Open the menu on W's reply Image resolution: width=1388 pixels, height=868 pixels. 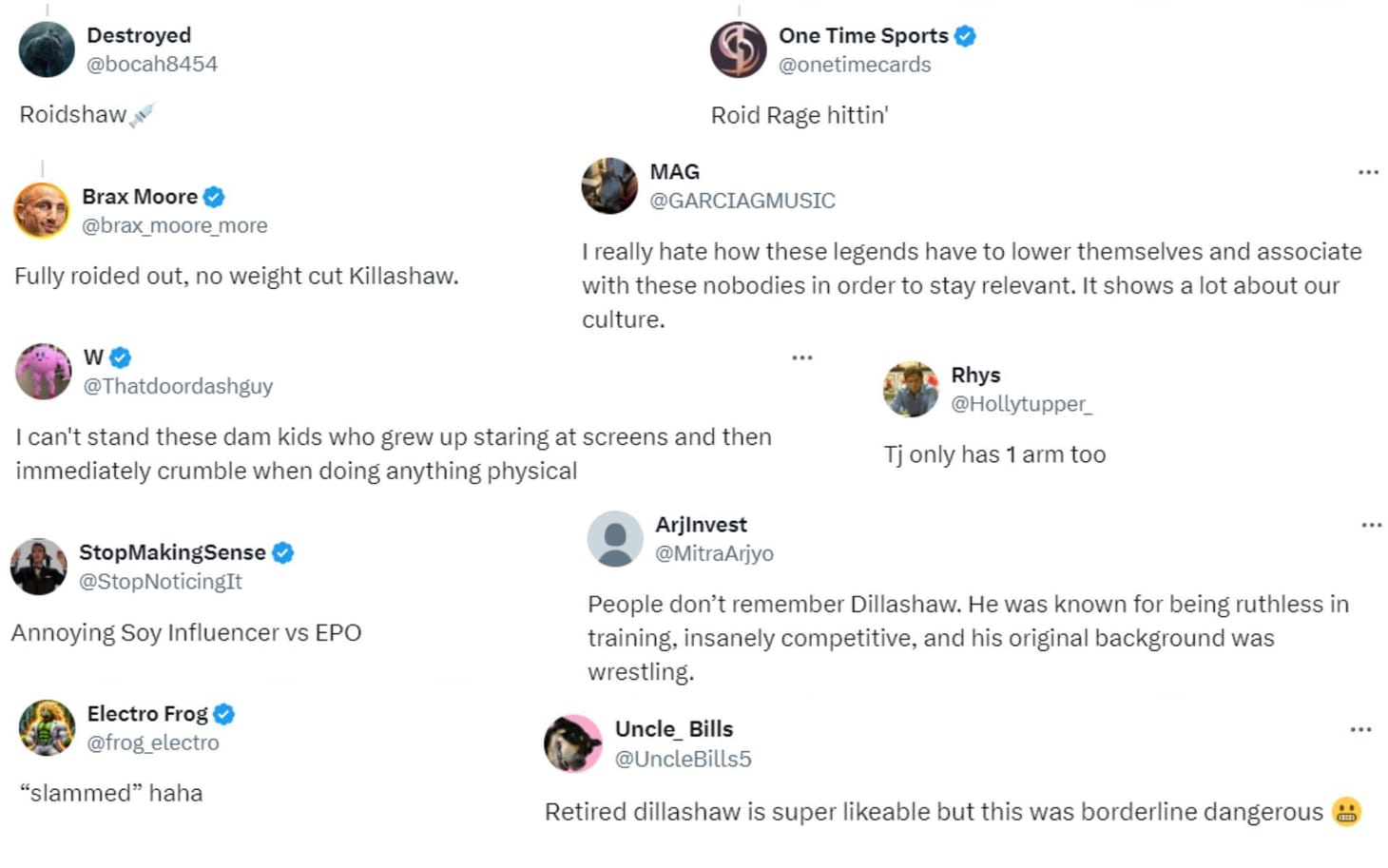pos(802,357)
